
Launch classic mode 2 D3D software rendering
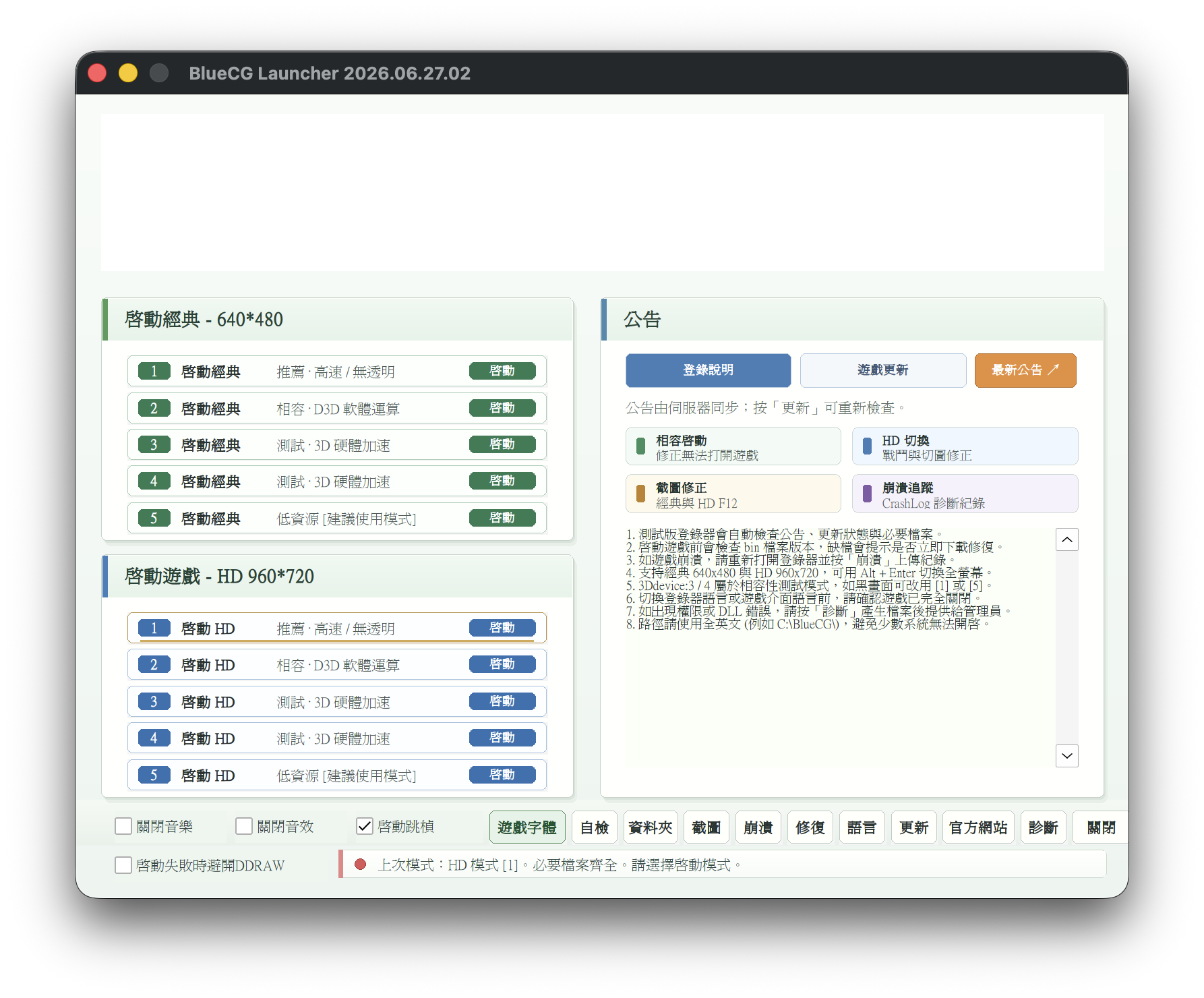pos(502,408)
